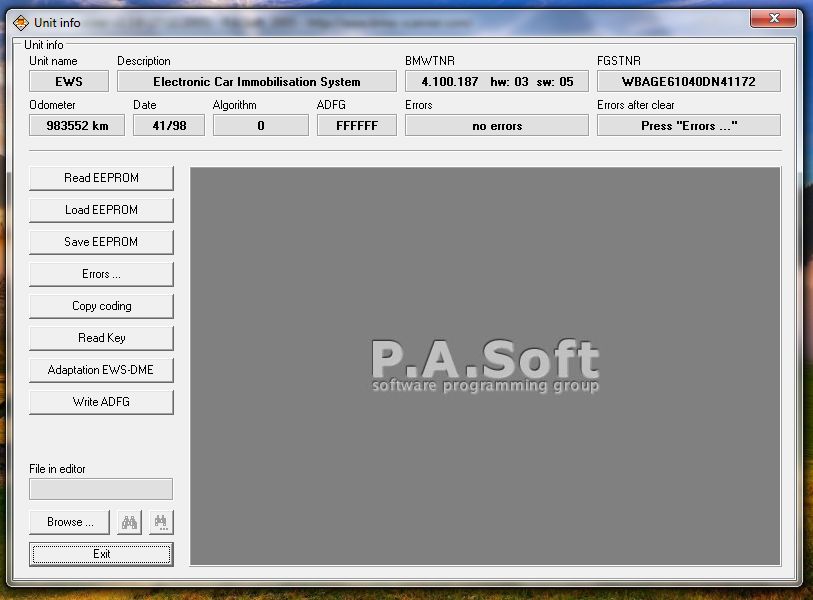
Task: Click the binoculars find-next icon with dots
Action: pyautogui.click(x=161, y=522)
